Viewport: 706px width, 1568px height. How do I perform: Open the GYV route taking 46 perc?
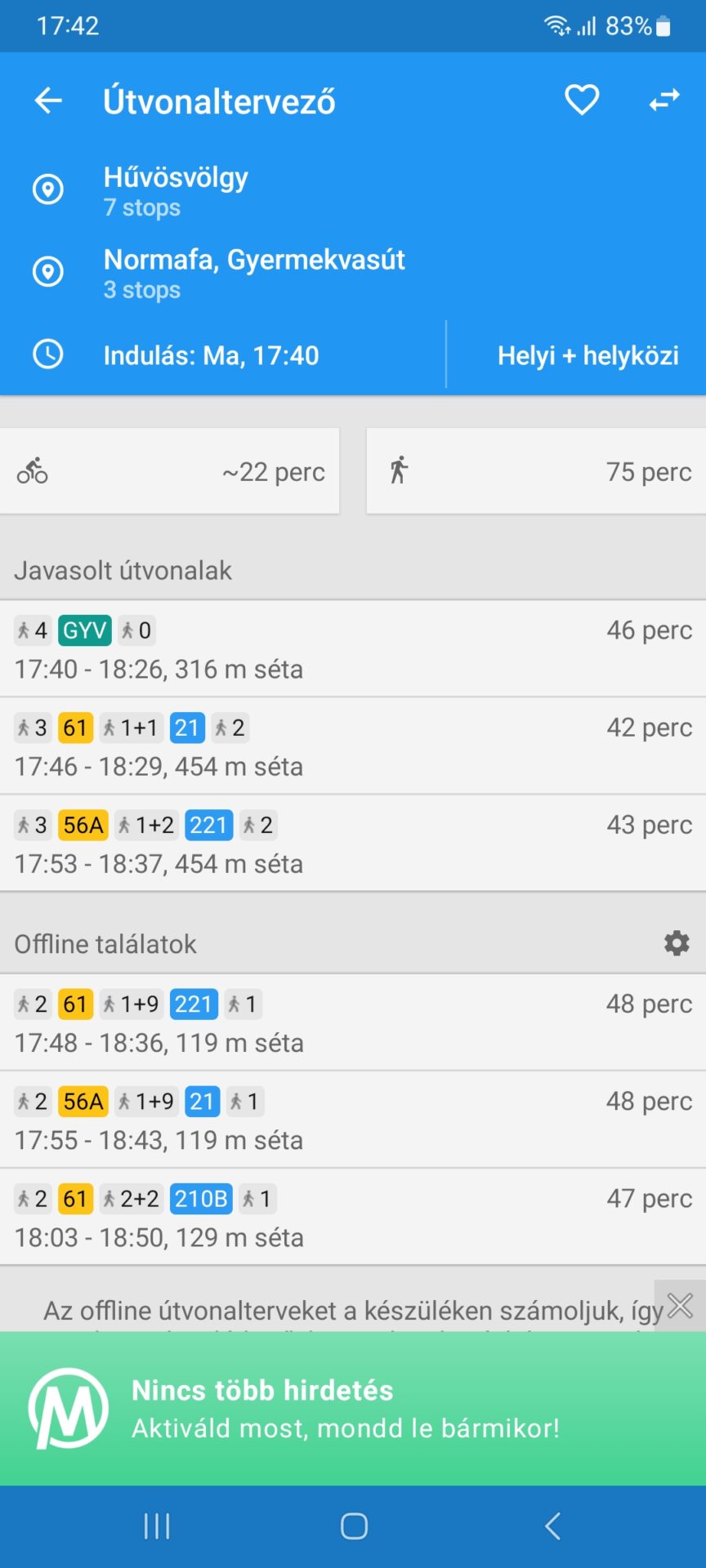[353, 648]
